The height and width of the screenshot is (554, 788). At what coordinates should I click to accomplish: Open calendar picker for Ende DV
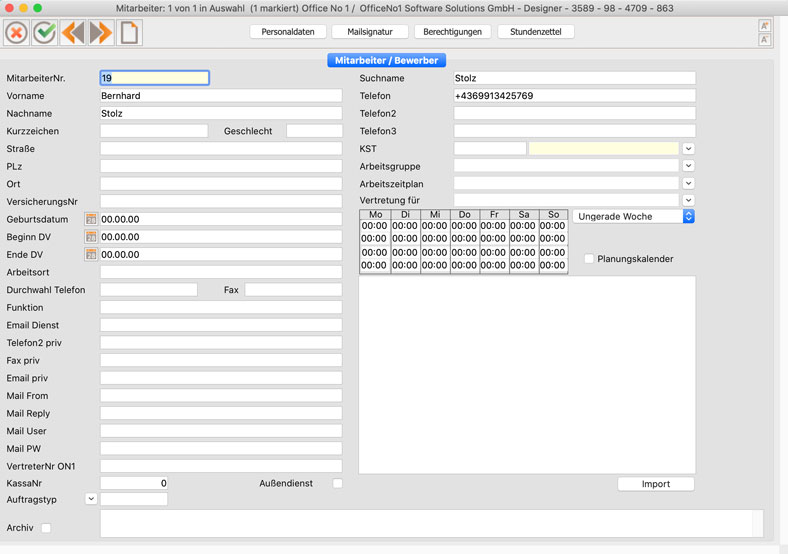coord(90,254)
